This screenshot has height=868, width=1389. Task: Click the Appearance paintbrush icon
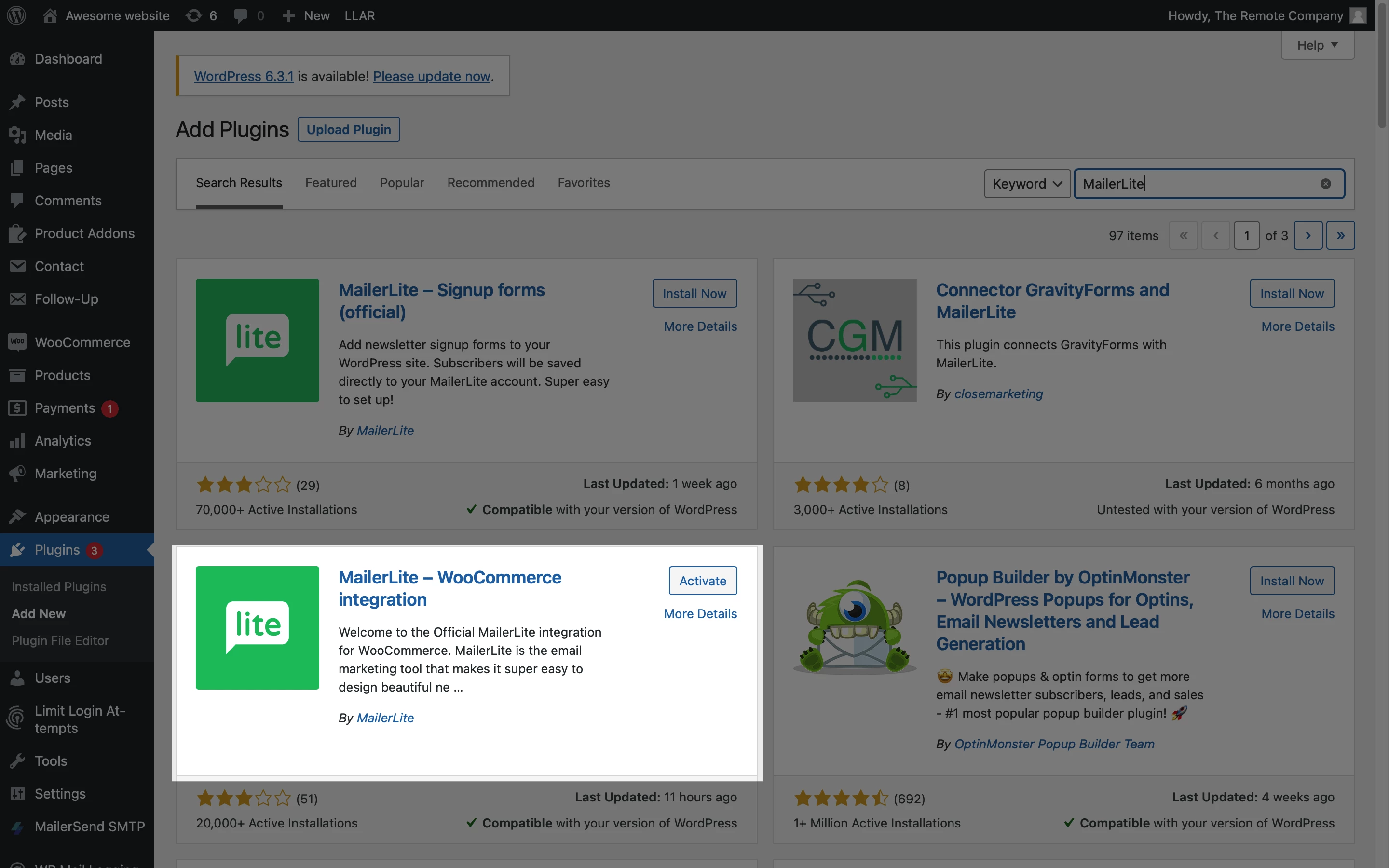tap(17, 516)
